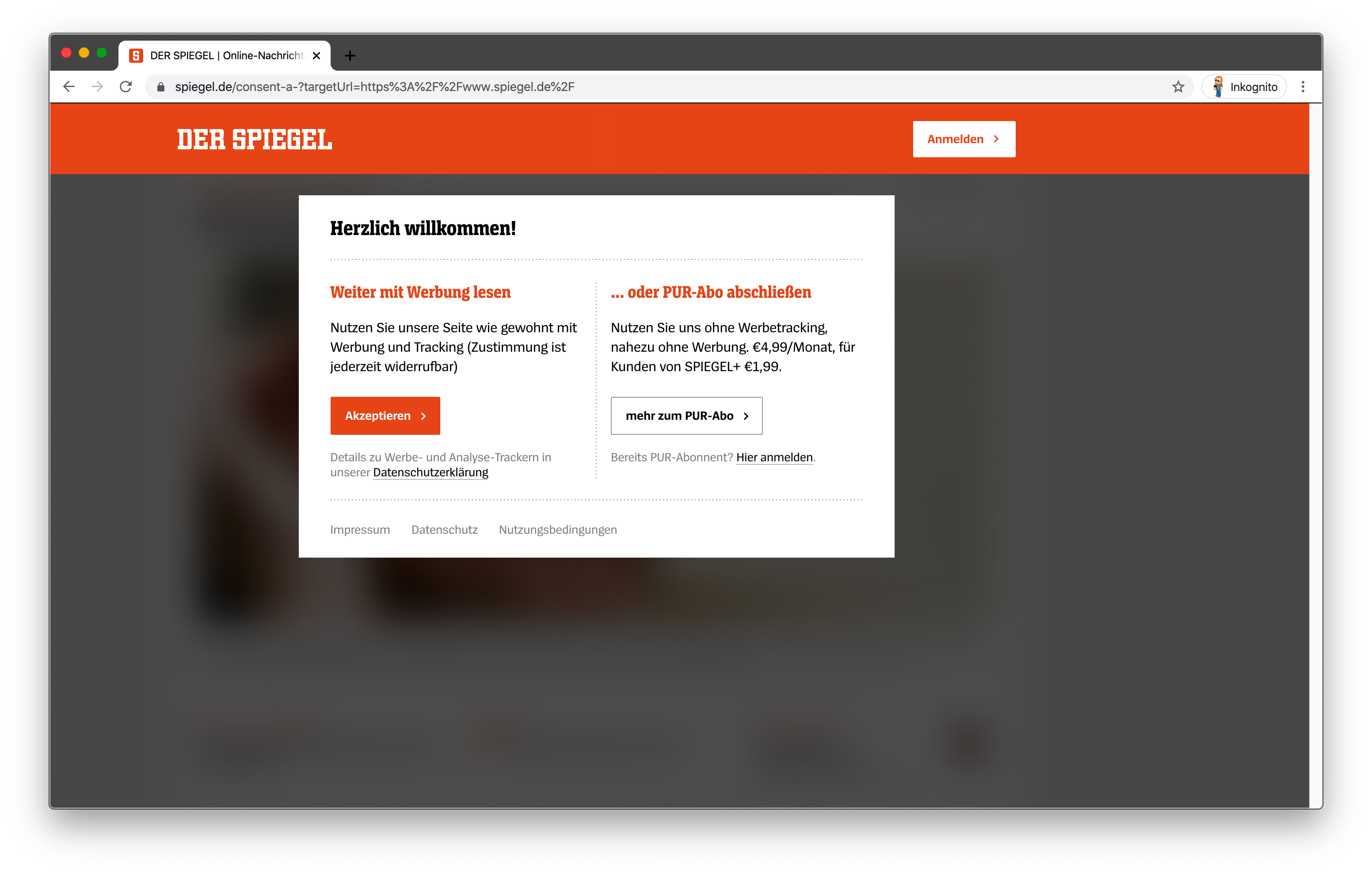This screenshot has height=874, width=1372.
Task: Click the browser forward arrow
Action: pyautogui.click(x=97, y=87)
